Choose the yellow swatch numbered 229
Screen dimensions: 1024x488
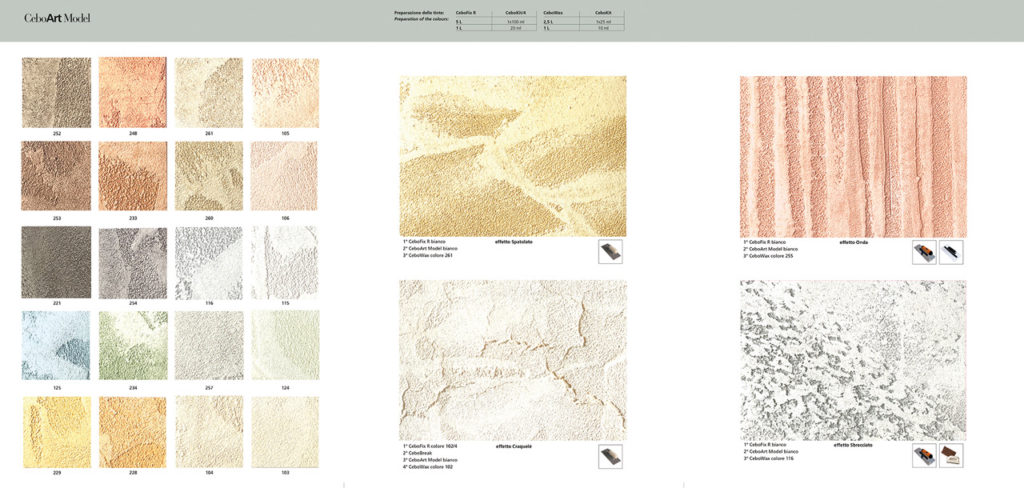[x=56, y=432]
